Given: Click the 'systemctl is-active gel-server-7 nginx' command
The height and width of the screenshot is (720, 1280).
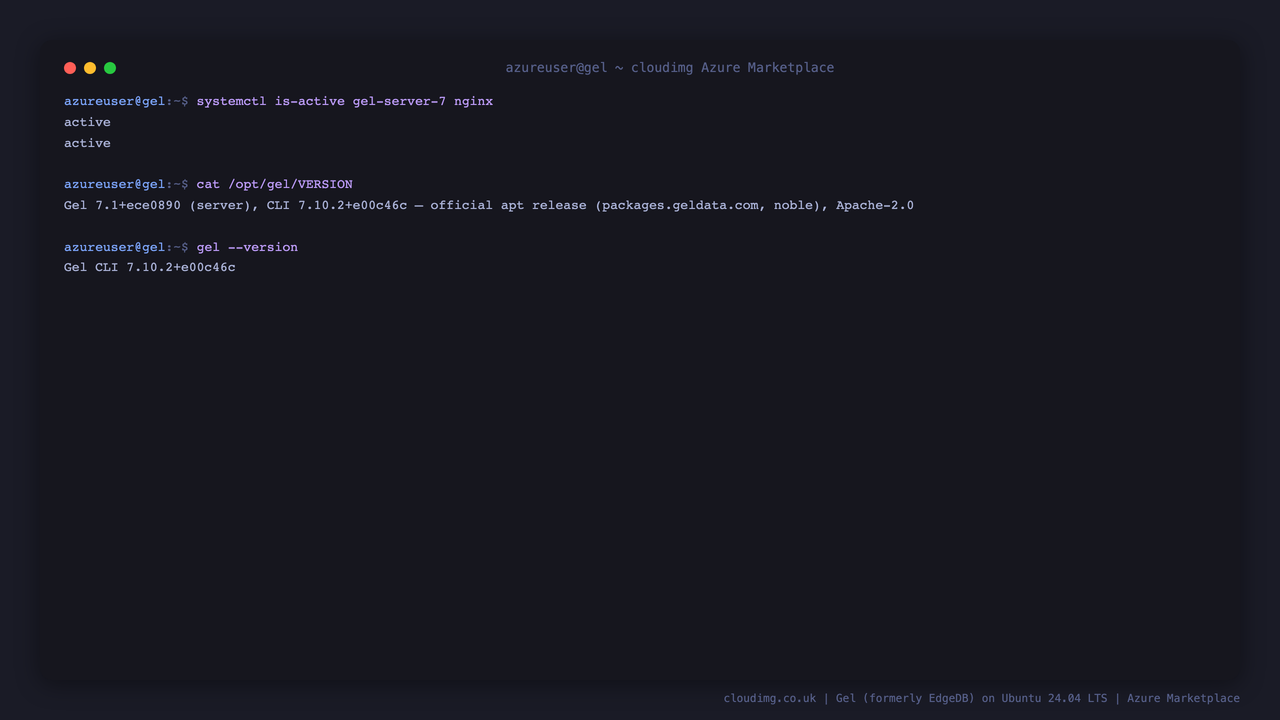Looking at the screenshot, I should (x=344, y=101).
